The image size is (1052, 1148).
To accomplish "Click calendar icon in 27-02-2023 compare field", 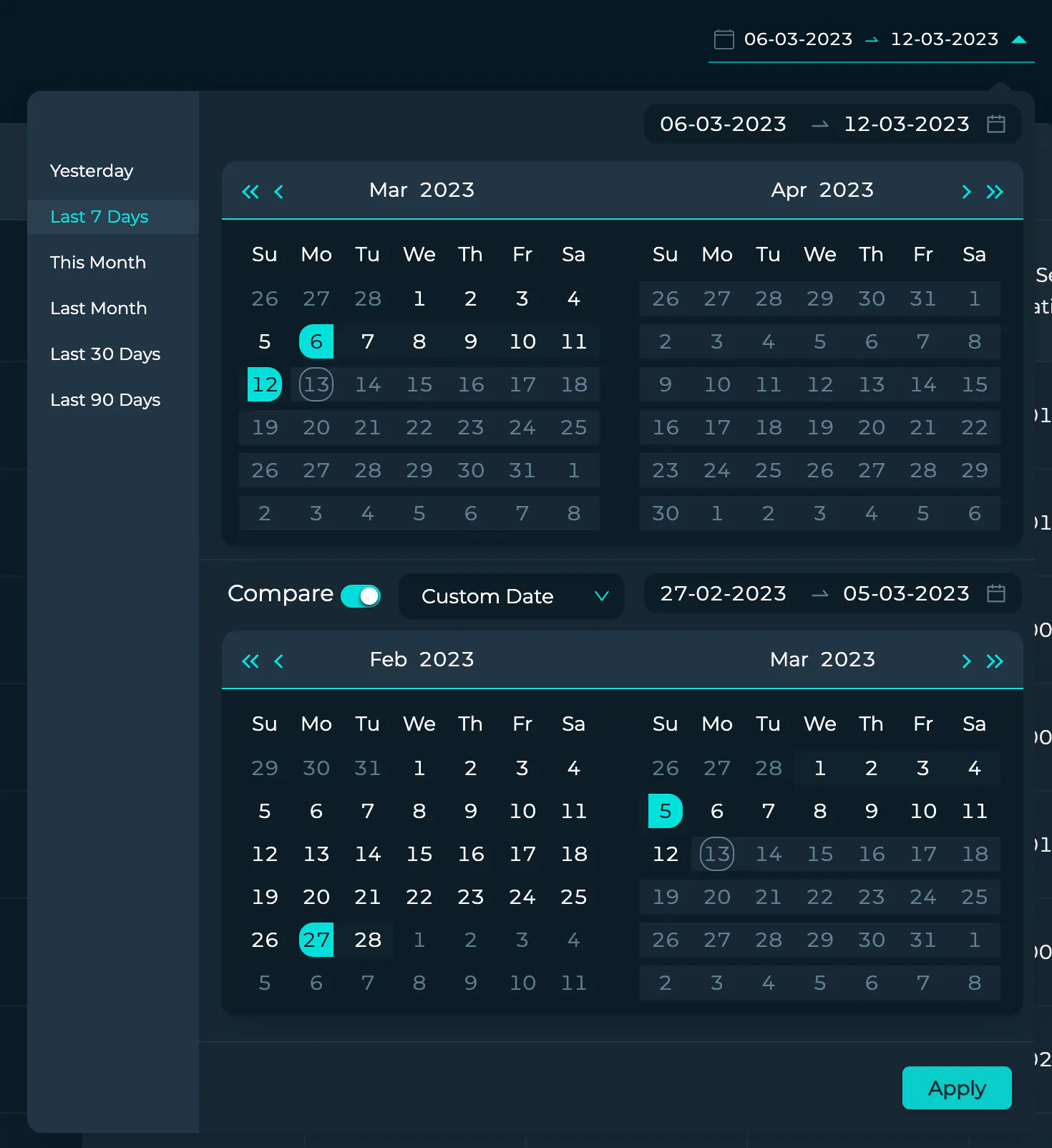I will tap(996, 593).
